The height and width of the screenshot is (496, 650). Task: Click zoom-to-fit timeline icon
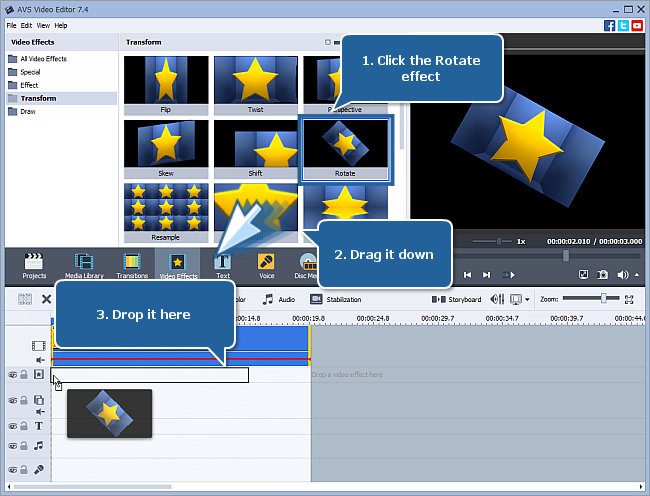pos(629,299)
